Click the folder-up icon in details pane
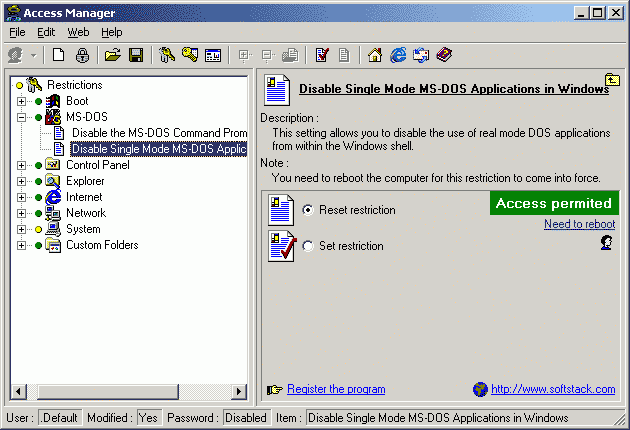 point(612,79)
